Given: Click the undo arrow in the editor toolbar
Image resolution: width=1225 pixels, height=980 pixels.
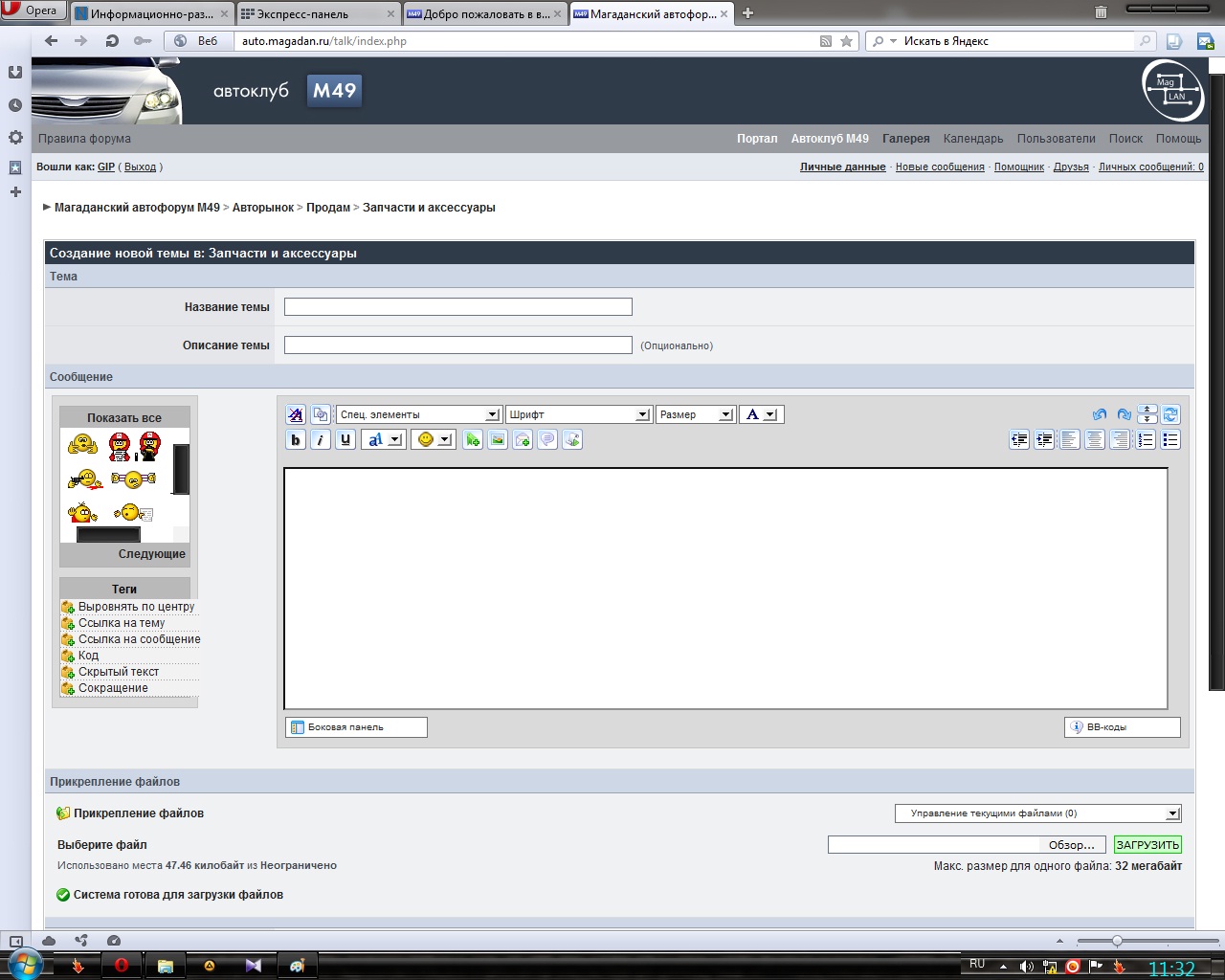Looking at the screenshot, I should click(1099, 414).
